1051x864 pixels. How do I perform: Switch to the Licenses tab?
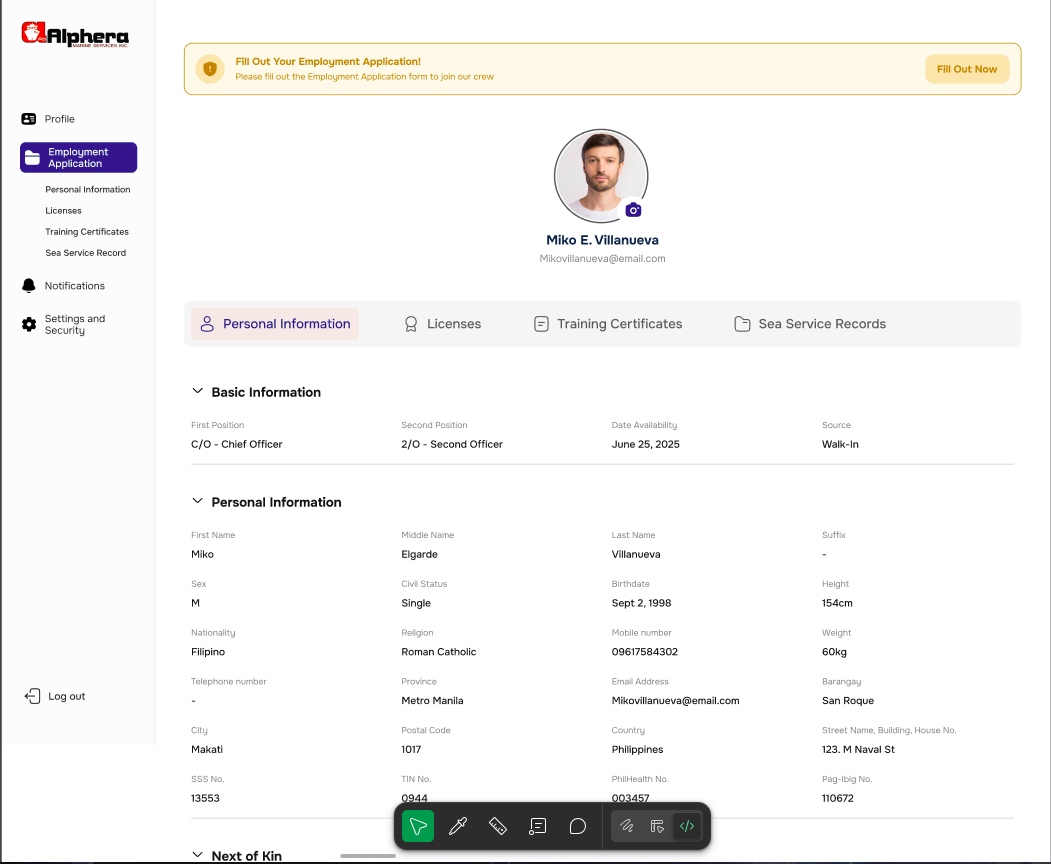click(x=442, y=324)
